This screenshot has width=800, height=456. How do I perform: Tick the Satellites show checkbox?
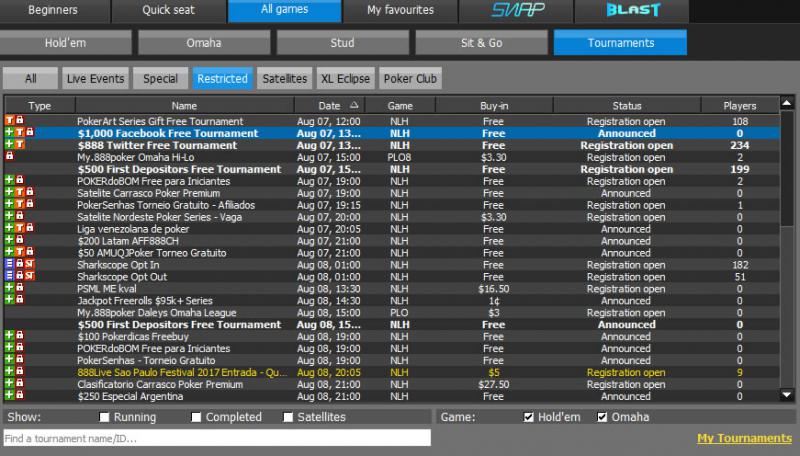288,417
